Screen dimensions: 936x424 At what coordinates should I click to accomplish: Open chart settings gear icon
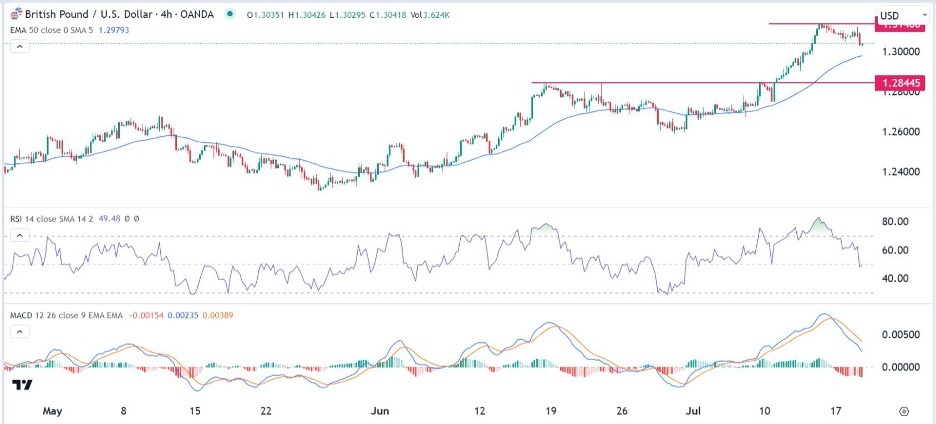tap(904, 411)
